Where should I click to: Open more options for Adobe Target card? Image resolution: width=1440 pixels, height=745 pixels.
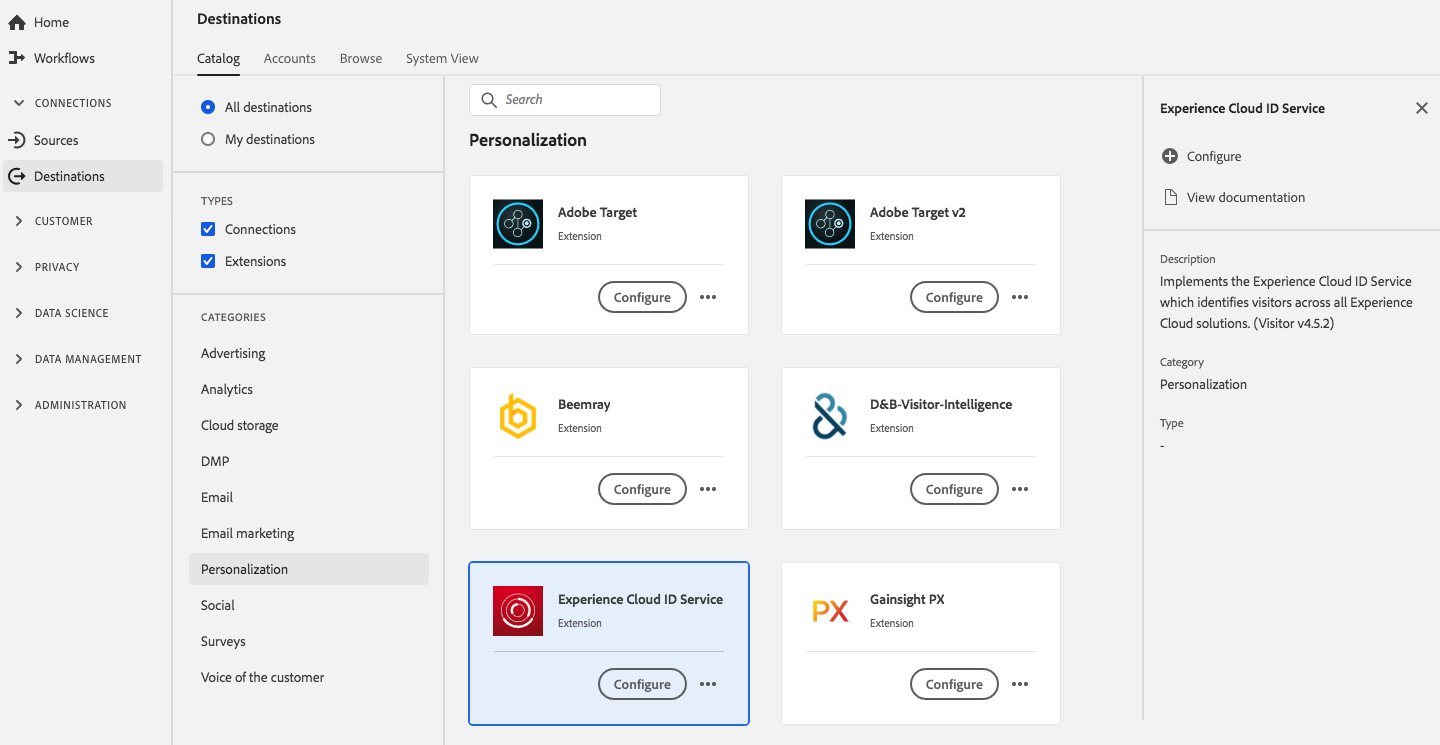click(x=708, y=297)
